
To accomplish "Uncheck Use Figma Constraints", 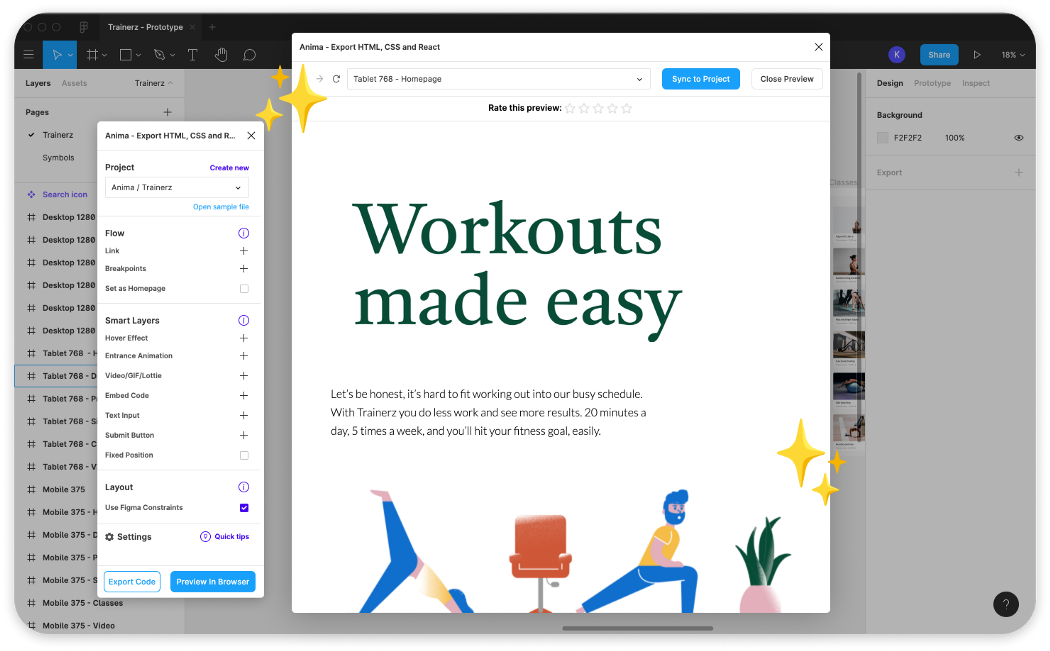I will [244, 508].
